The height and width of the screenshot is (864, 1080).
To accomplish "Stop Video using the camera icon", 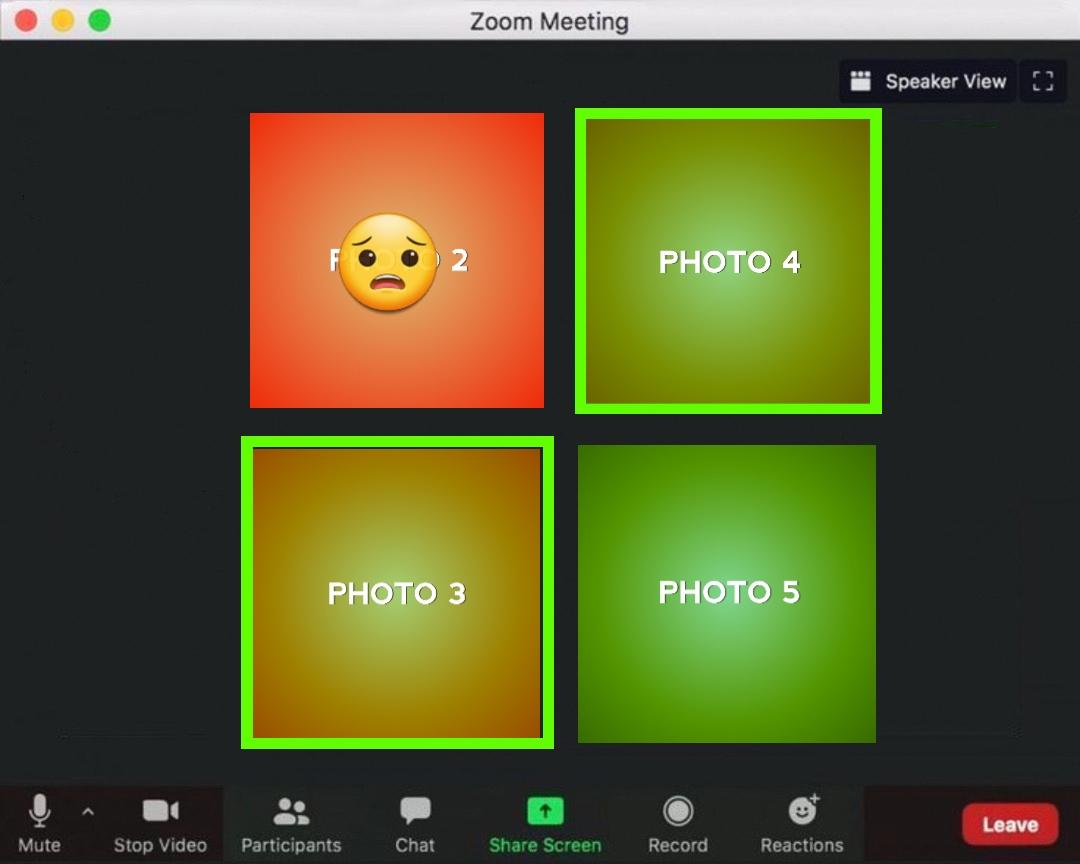I will 160,811.
